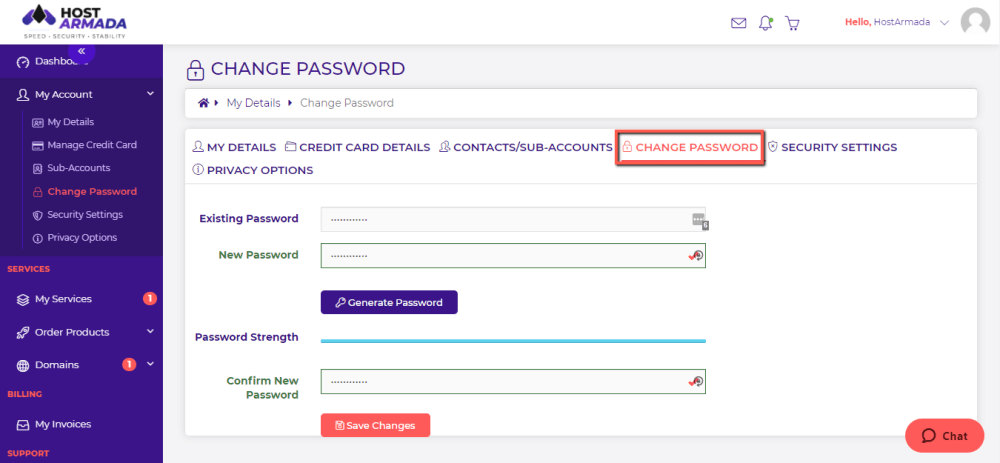Switch to the My Details tab
The height and width of the screenshot is (463, 1000).
234,147
